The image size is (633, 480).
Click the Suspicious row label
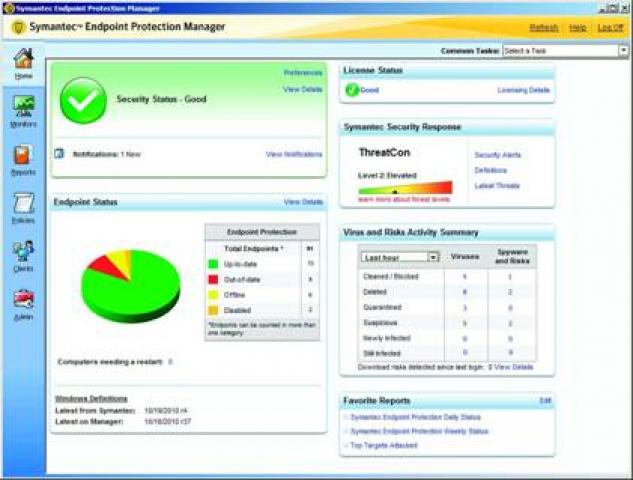tap(380, 323)
